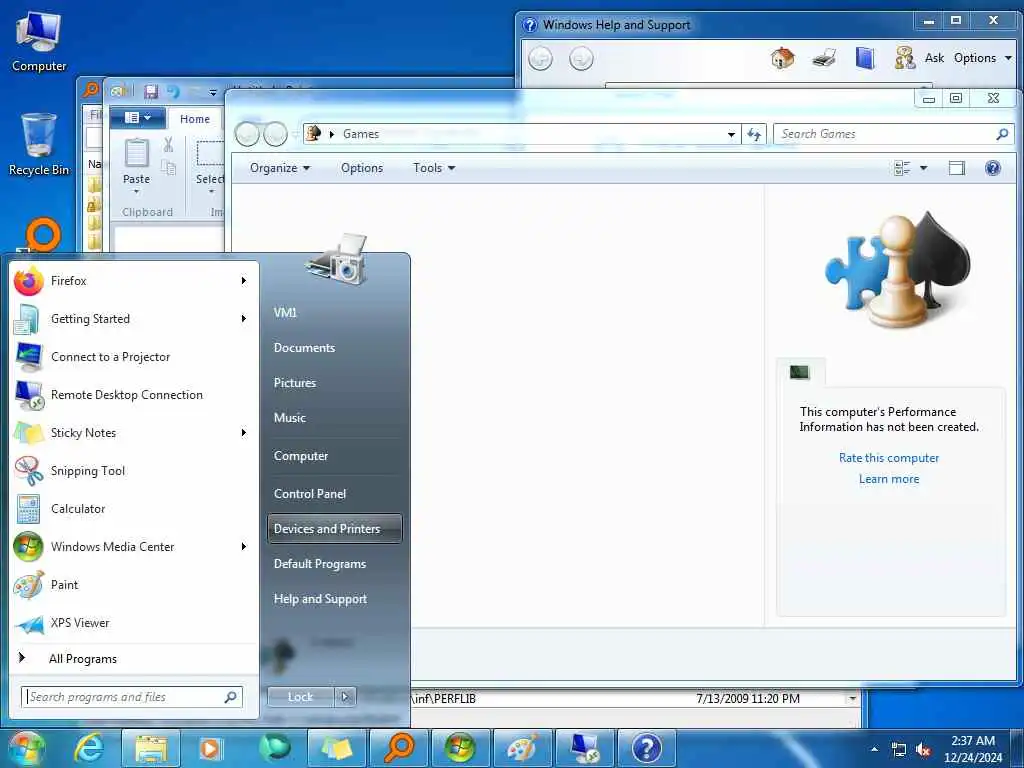The height and width of the screenshot is (768, 1024).
Task: Click the Print icon in Help and Support
Action: tap(824, 58)
